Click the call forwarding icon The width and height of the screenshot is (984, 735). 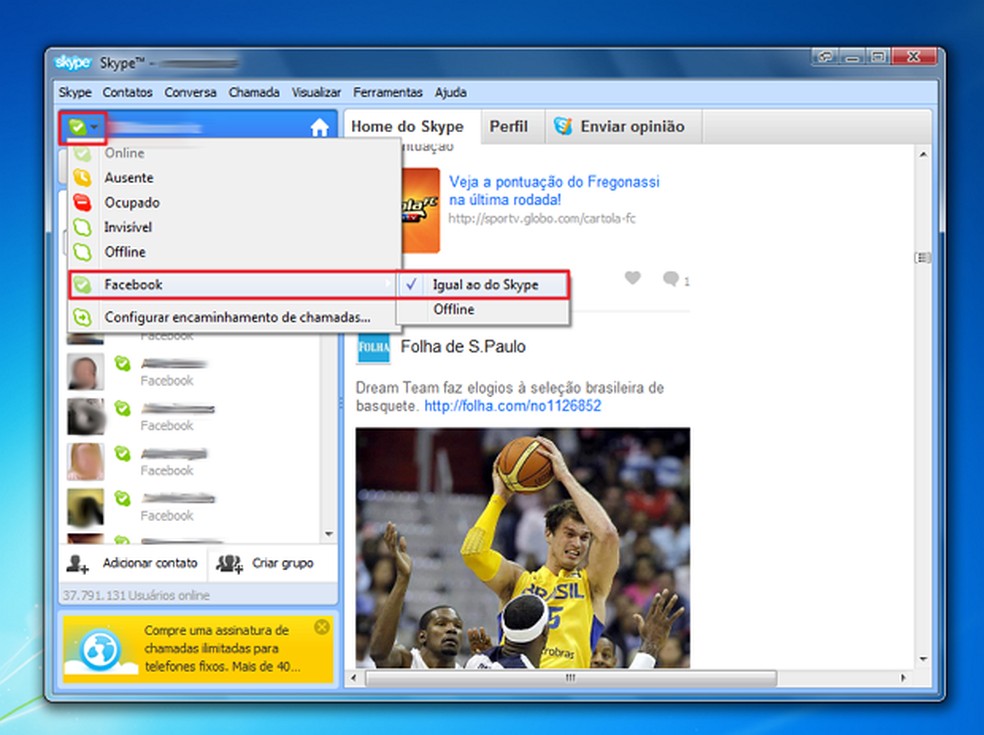tap(82, 317)
